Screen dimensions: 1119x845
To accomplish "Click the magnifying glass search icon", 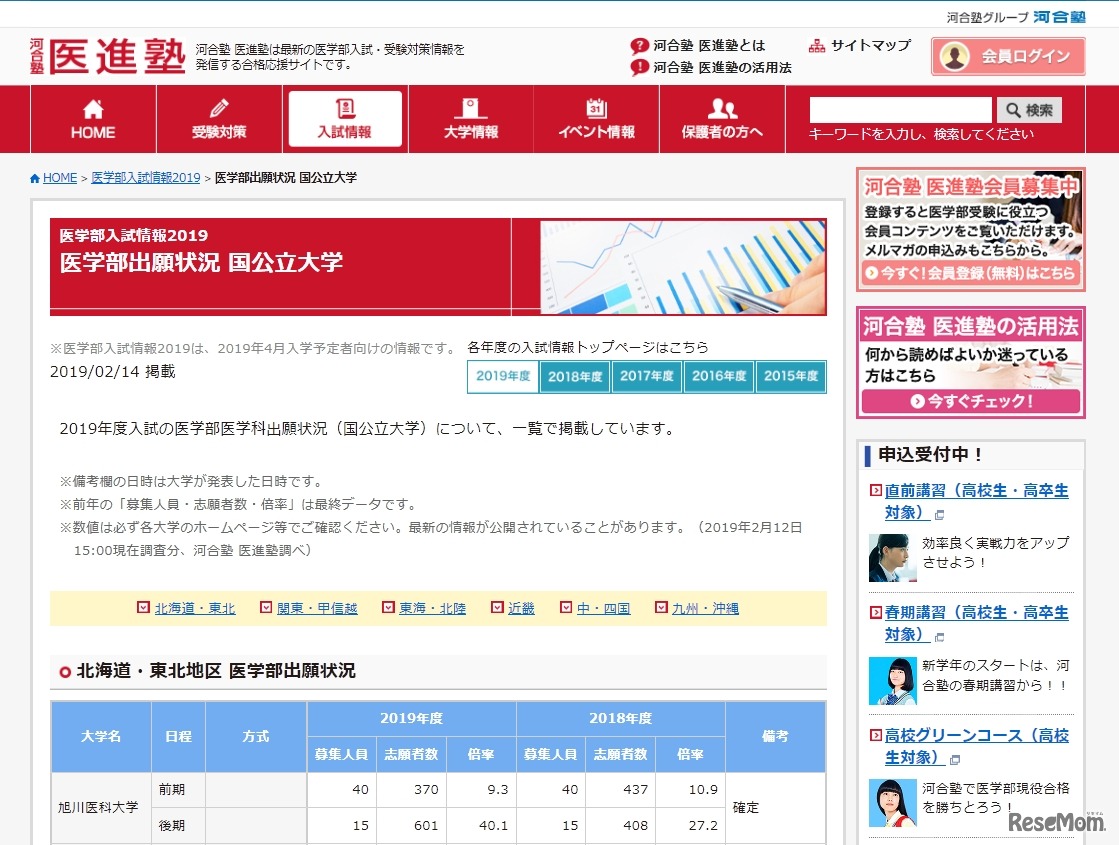I will point(1011,110).
